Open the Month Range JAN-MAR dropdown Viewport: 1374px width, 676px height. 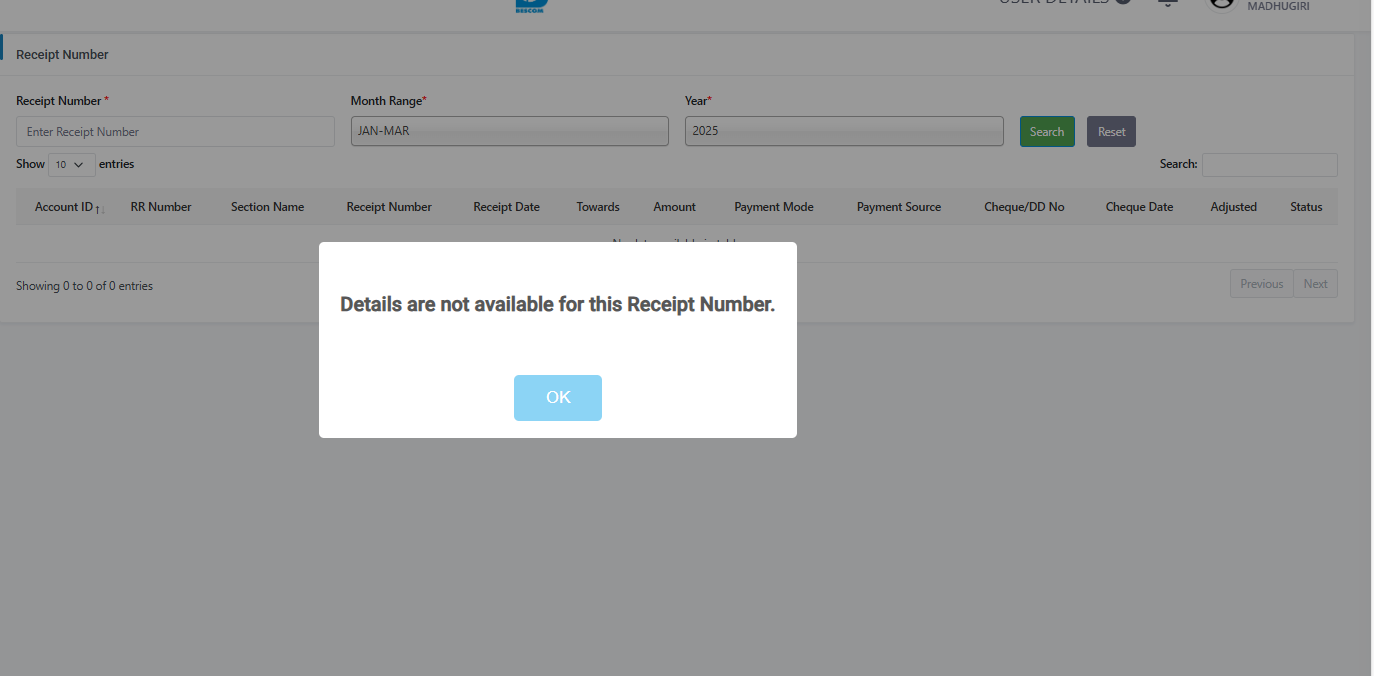point(509,131)
